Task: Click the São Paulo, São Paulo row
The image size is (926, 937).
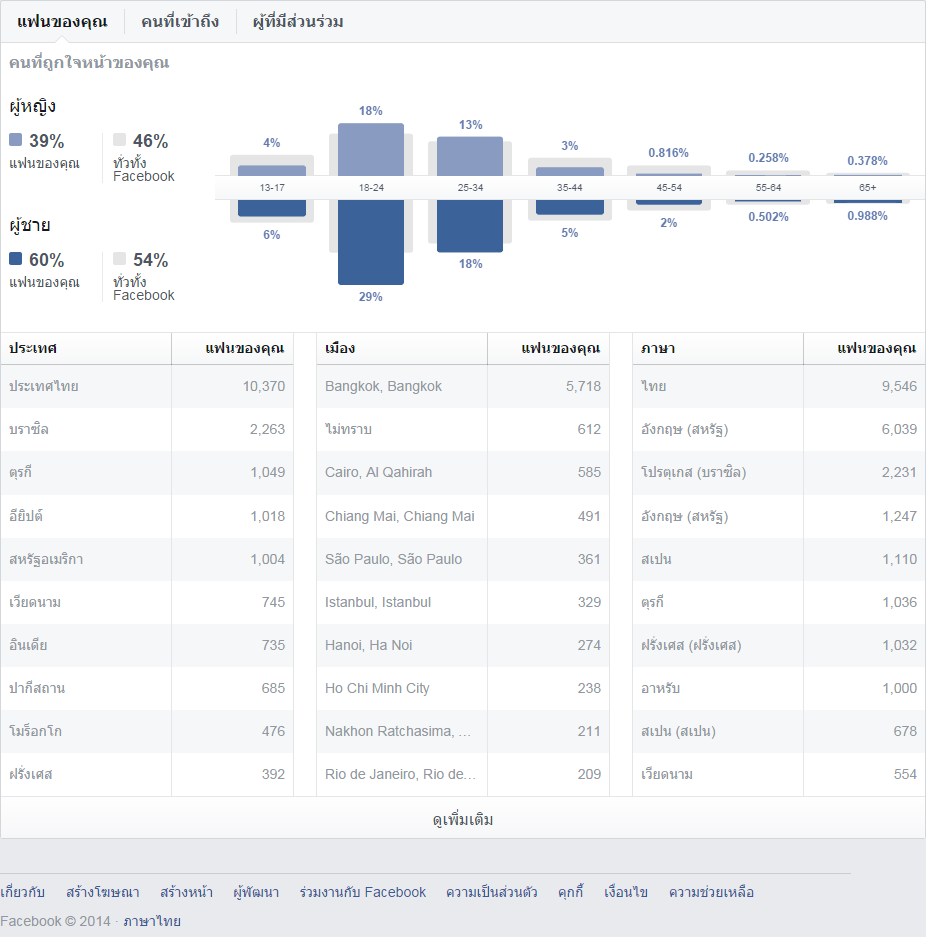Action: pos(463,559)
